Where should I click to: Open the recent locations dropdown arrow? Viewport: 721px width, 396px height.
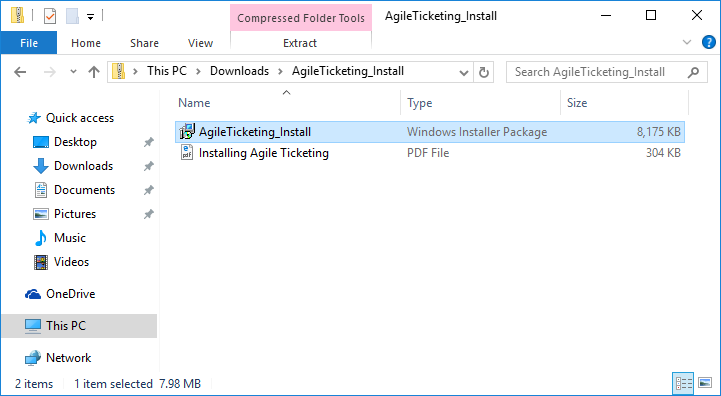click(73, 72)
